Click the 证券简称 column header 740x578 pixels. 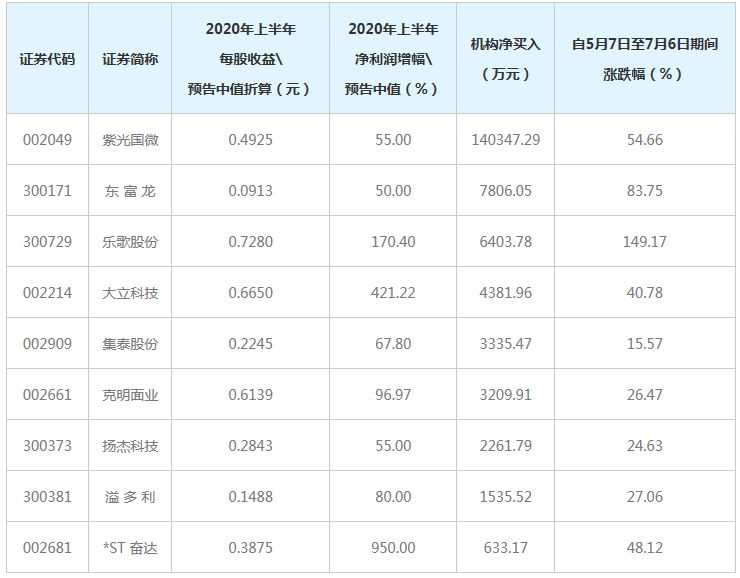click(x=130, y=59)
